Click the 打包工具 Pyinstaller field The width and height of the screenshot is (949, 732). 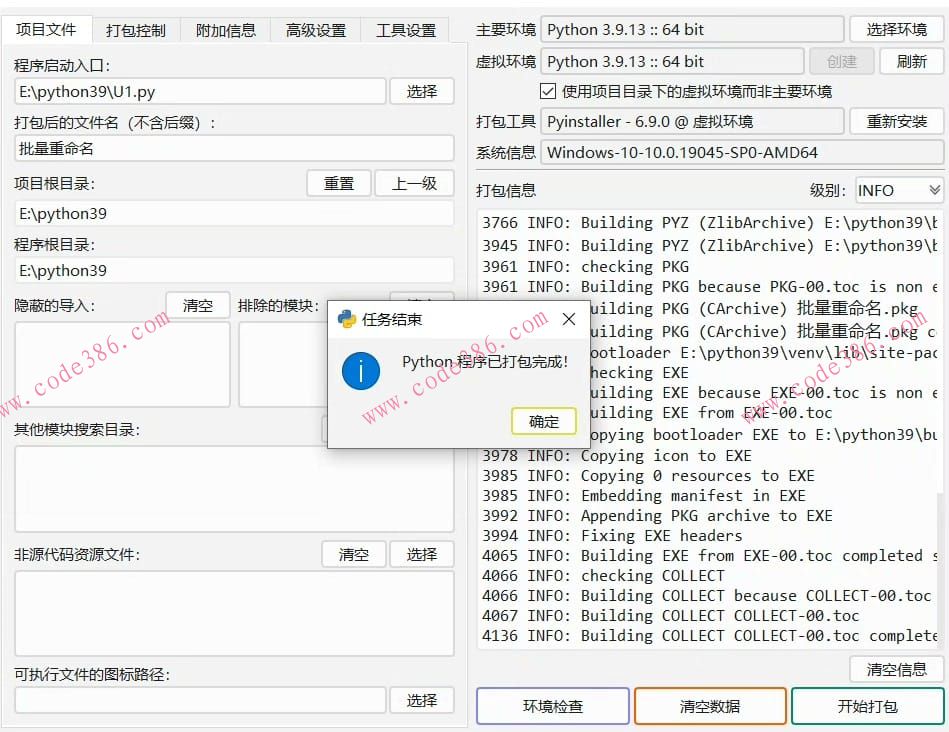coord(692,121)
